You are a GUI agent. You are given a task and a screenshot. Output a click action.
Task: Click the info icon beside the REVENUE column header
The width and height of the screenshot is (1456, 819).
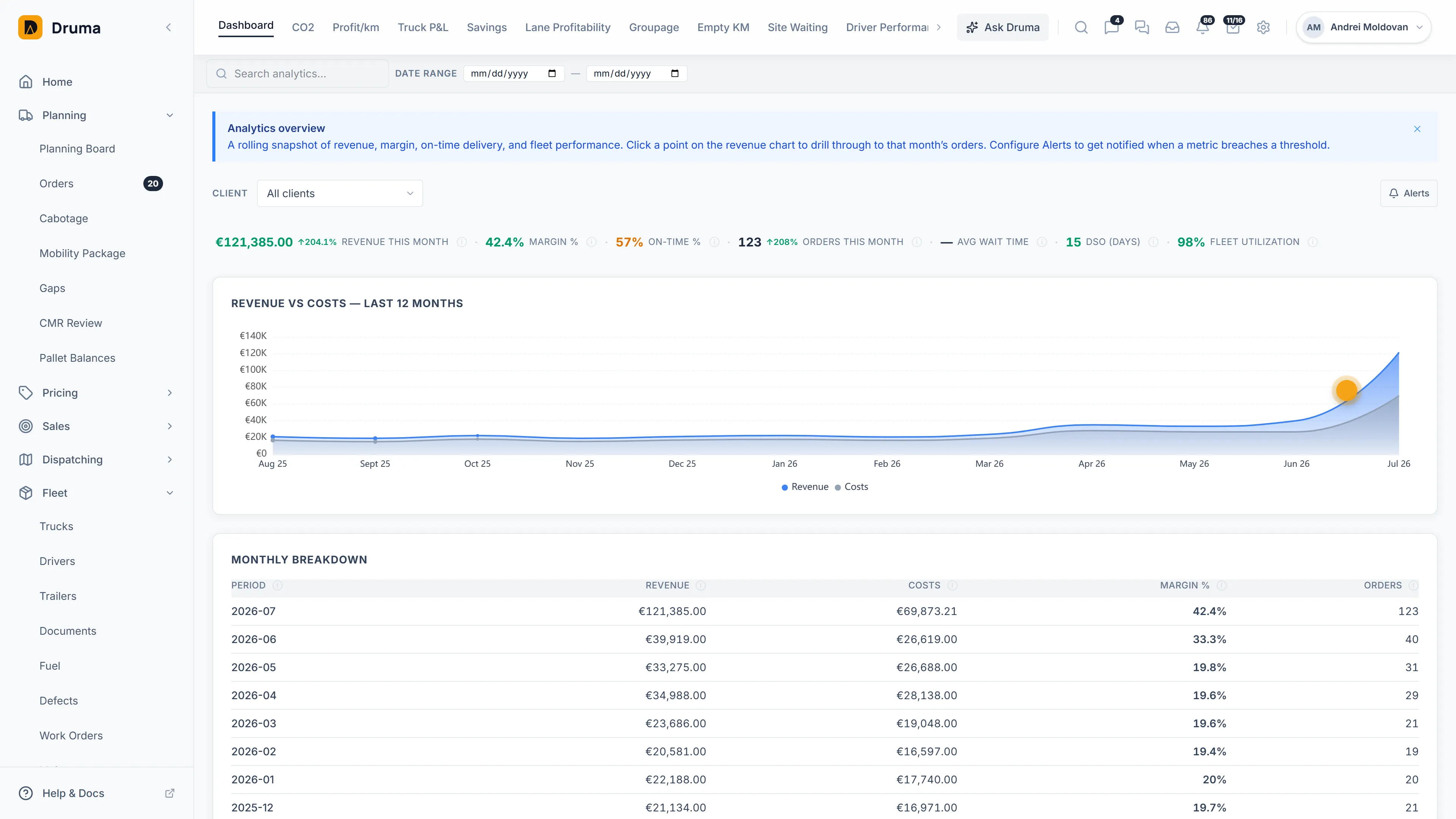point(701,585)
